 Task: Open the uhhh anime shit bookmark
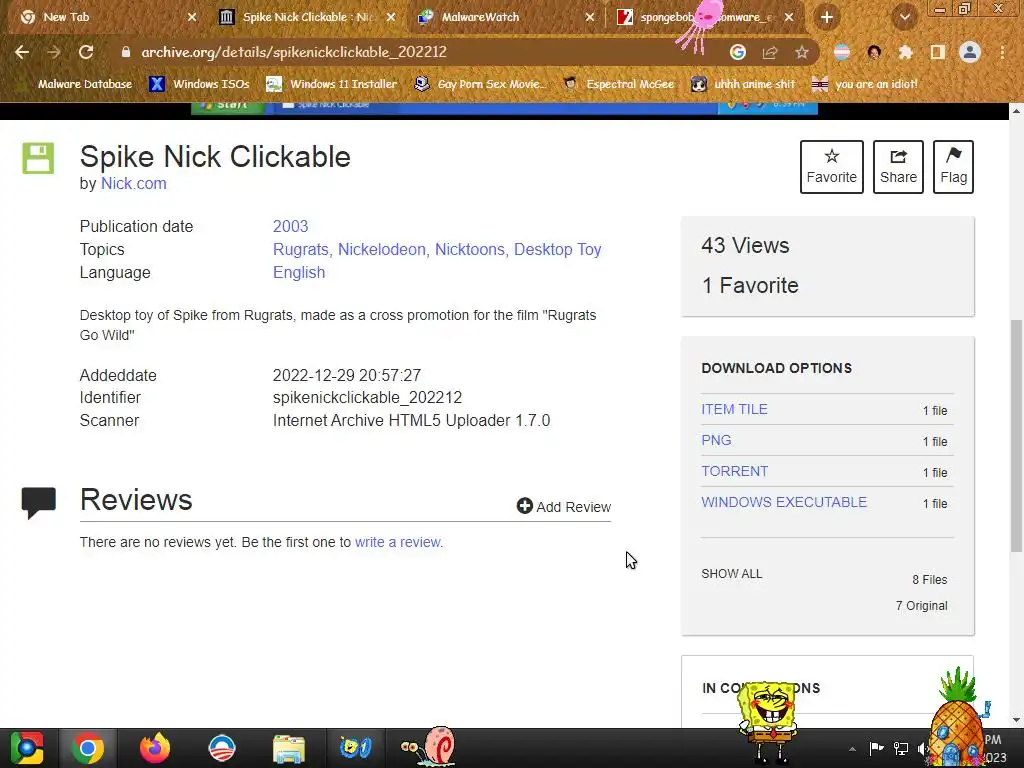coord(744,84)
